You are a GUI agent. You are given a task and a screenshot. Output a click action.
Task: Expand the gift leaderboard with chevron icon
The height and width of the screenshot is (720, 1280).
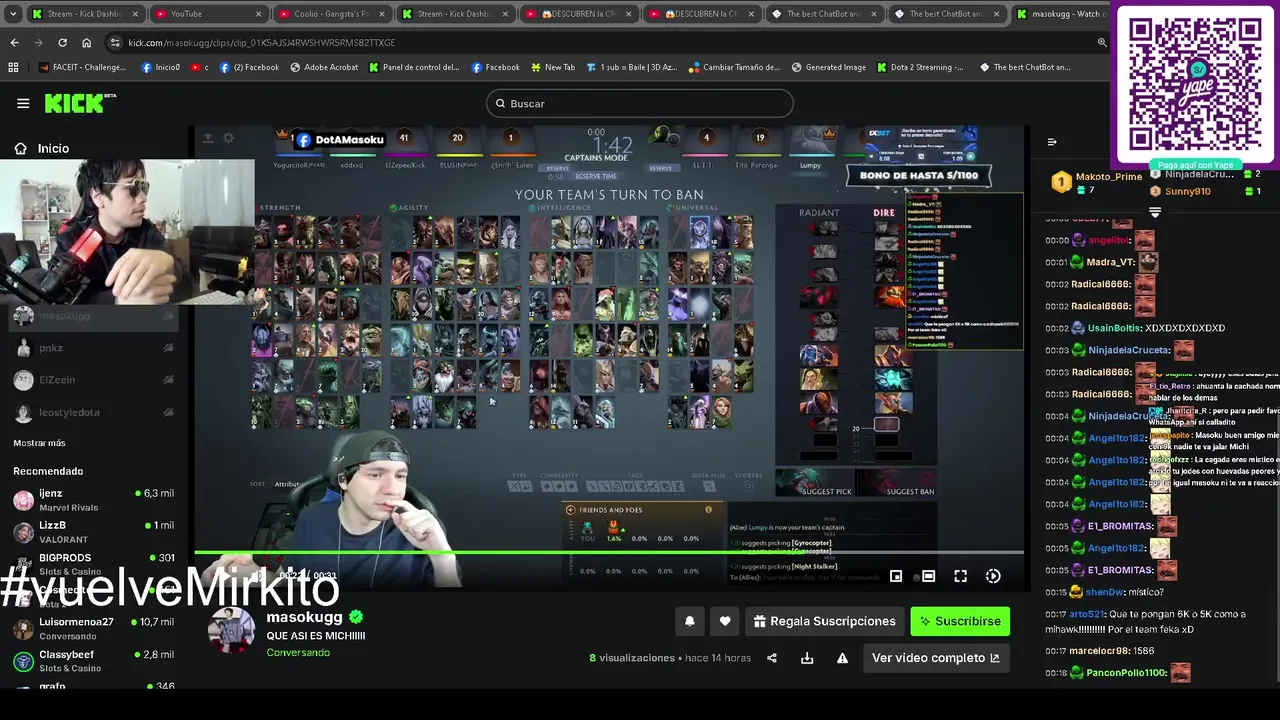coord(1155,212)
